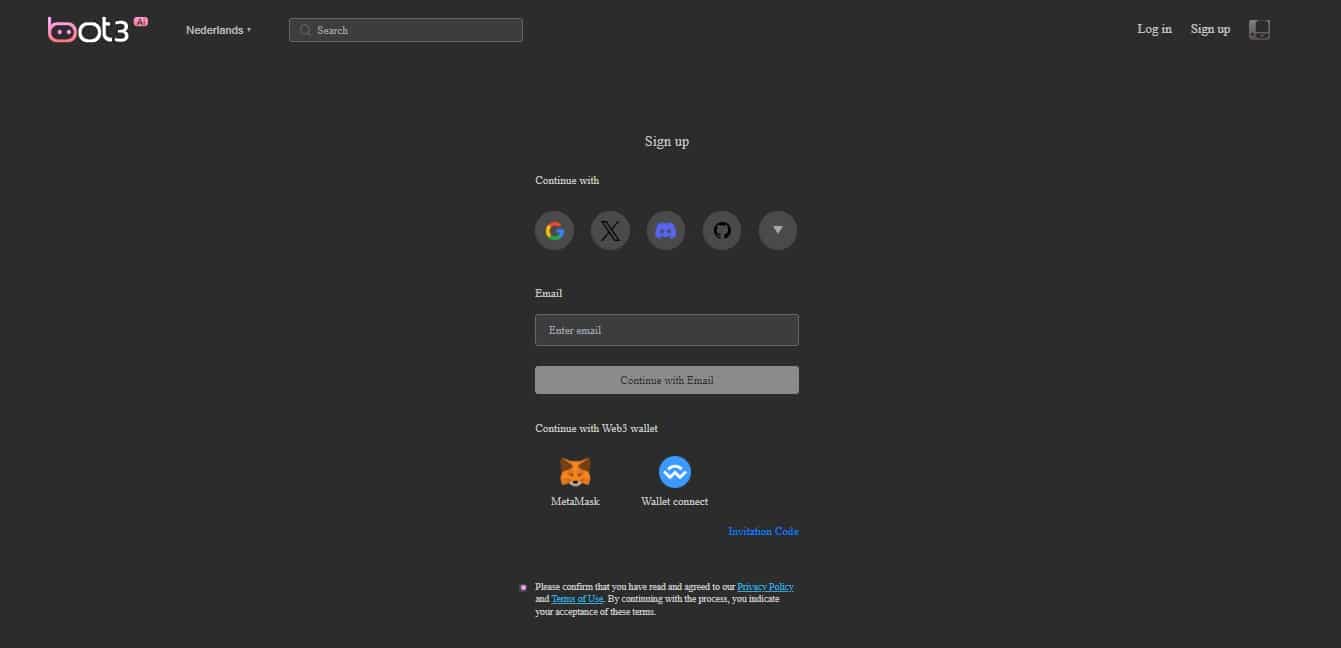Continue with the X (Twitter) icon

(610, 231)
